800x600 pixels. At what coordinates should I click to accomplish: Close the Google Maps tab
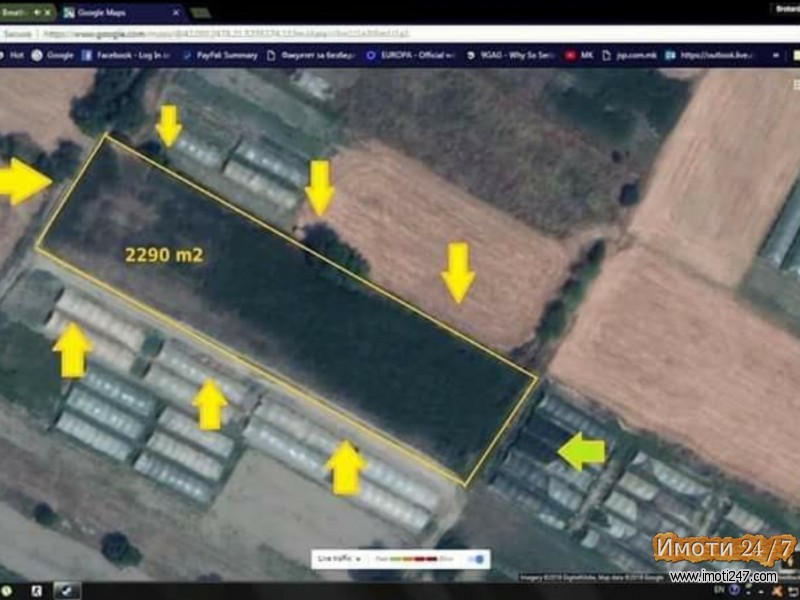(178, 13)
